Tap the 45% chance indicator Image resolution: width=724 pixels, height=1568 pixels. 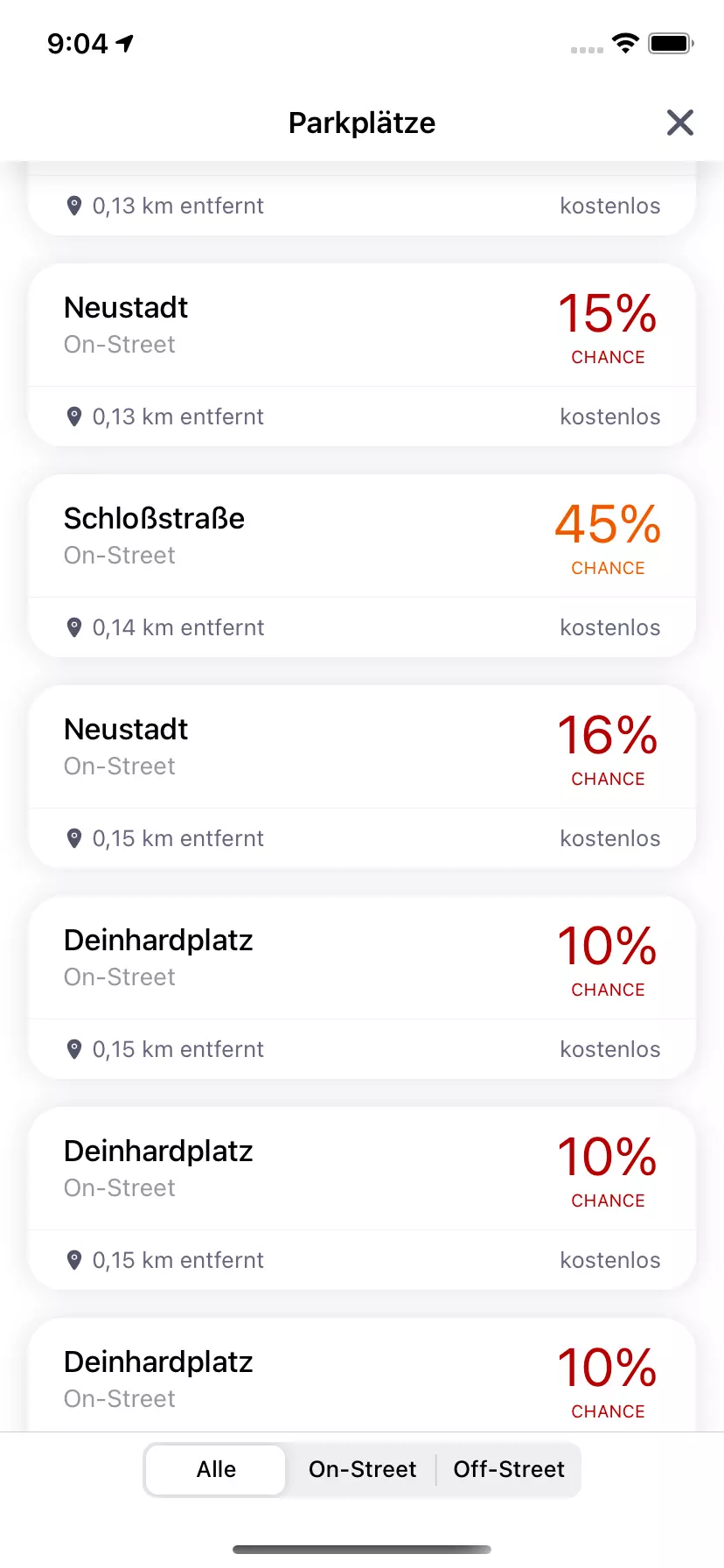608,535
